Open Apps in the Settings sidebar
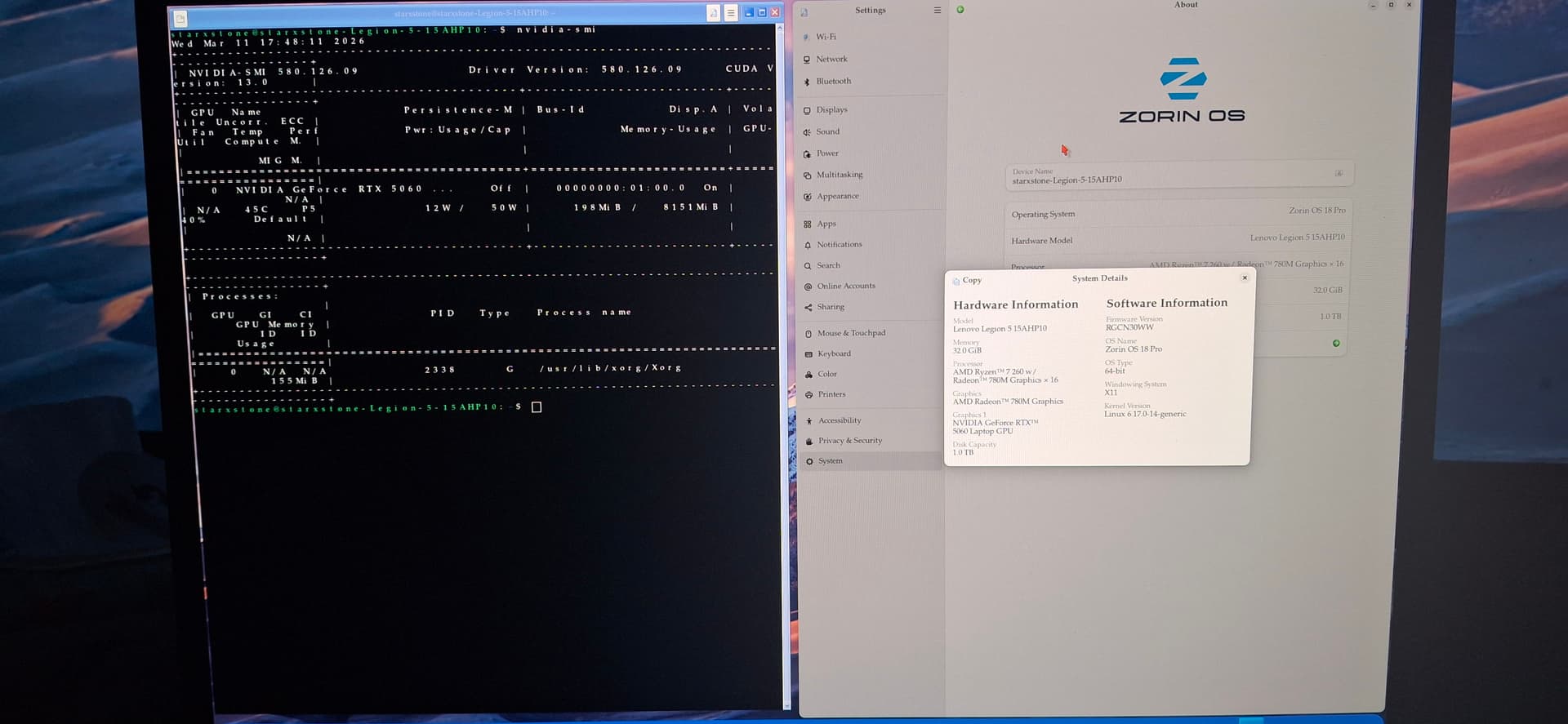This screenshot has width=1568, height=724. click(870, 224)
